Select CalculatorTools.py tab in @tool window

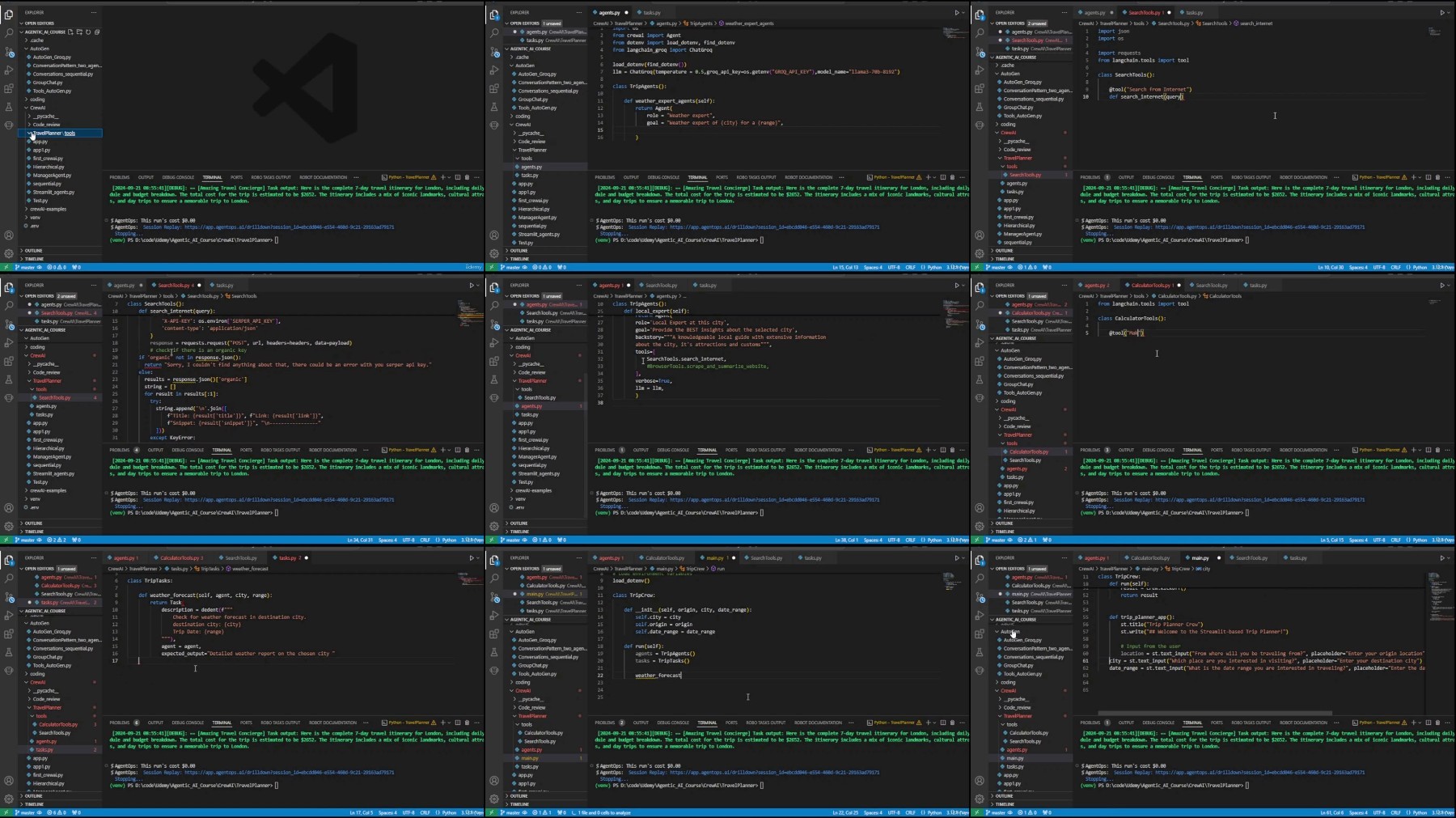tap(1150, 286)
